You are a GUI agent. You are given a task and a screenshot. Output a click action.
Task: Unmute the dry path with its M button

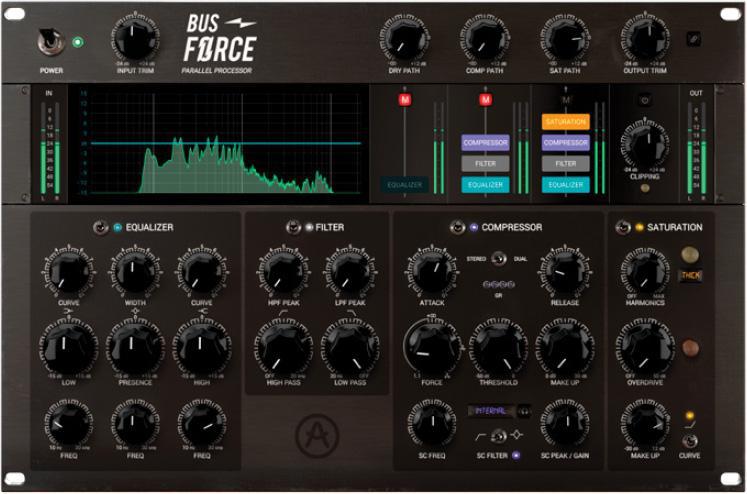[x=405, y=100]
